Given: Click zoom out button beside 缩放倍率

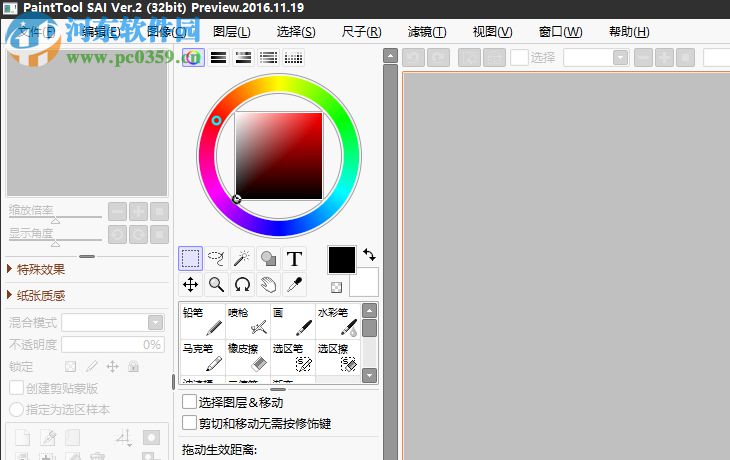Looking at the screenshot, I should 117,212.
